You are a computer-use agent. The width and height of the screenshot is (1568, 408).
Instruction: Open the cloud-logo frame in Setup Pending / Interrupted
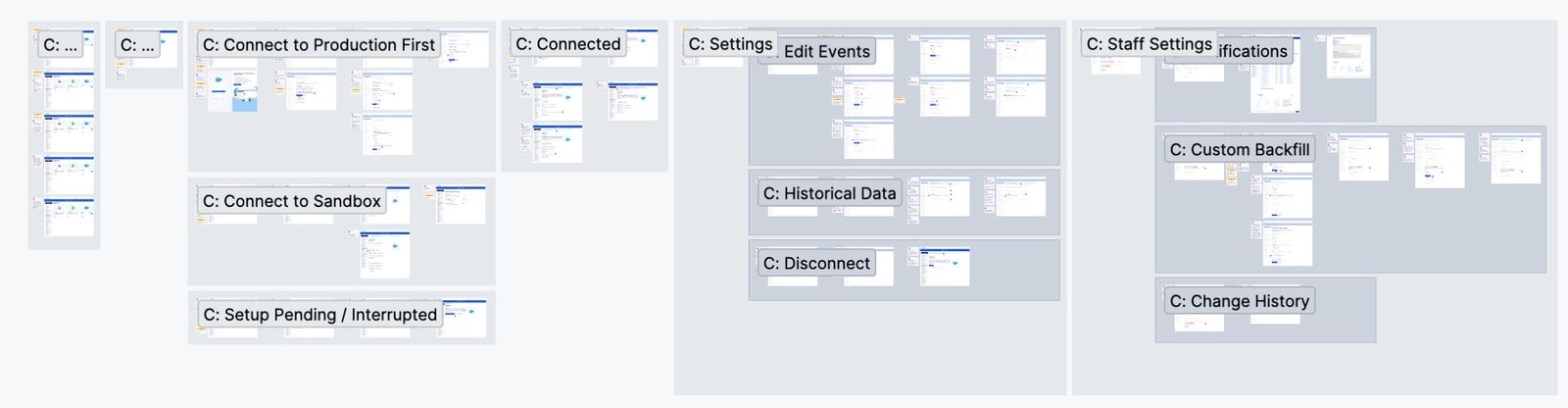tap(464, 319)
